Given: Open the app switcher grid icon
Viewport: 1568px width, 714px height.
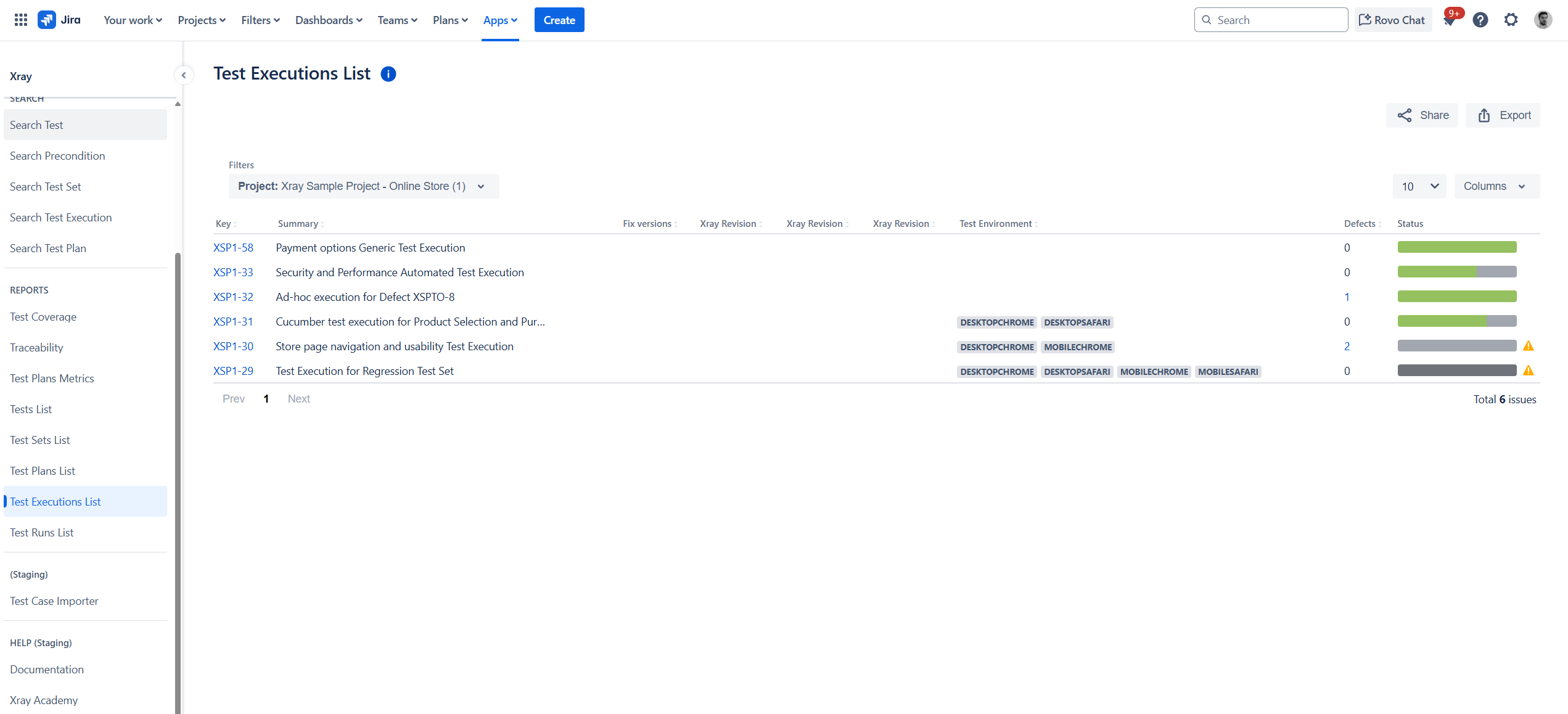Looking at the screenshot, I should 20,20.
